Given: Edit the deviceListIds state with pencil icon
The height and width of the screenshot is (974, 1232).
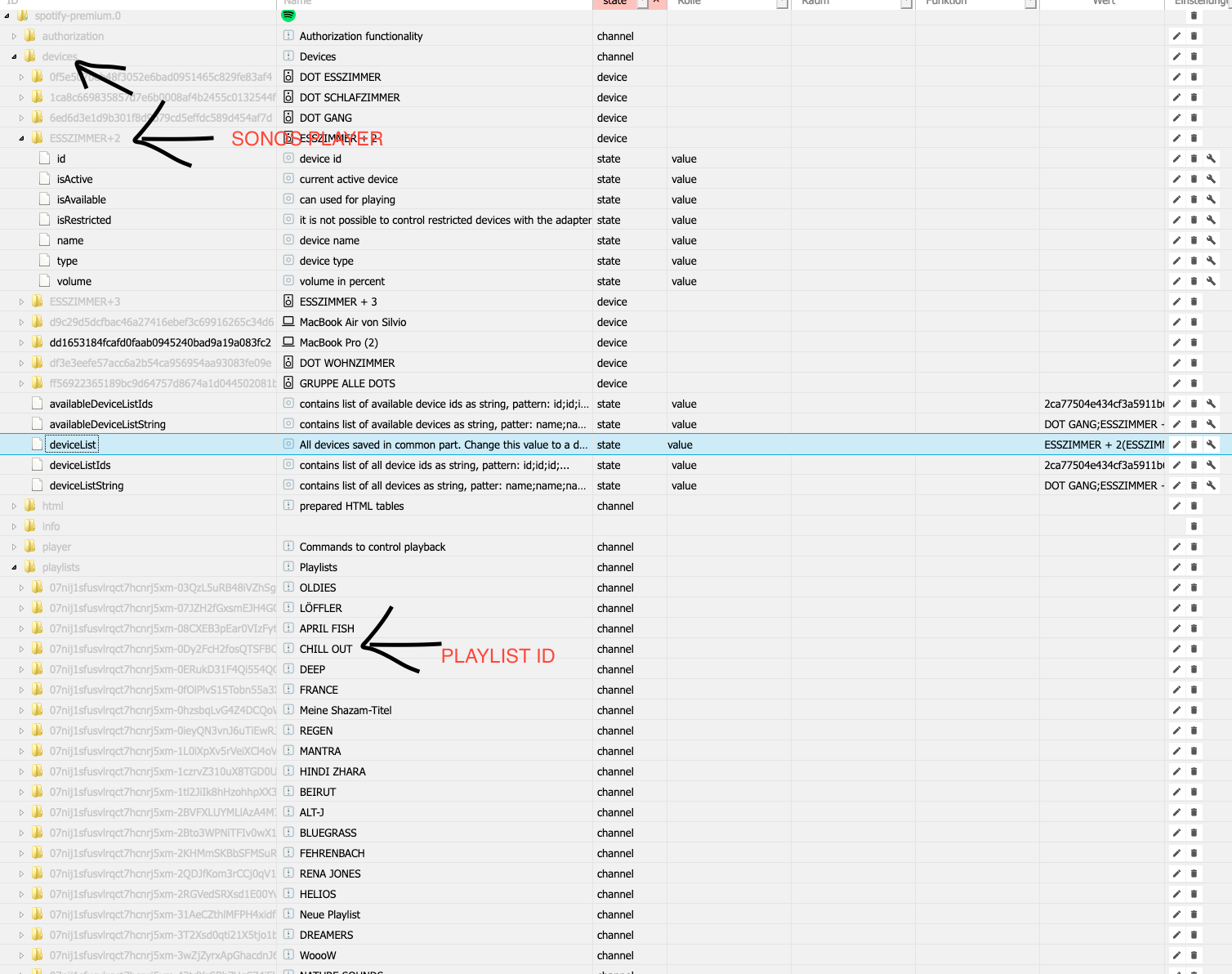Looking at the screenshot, I should [x=1176, y=465].
